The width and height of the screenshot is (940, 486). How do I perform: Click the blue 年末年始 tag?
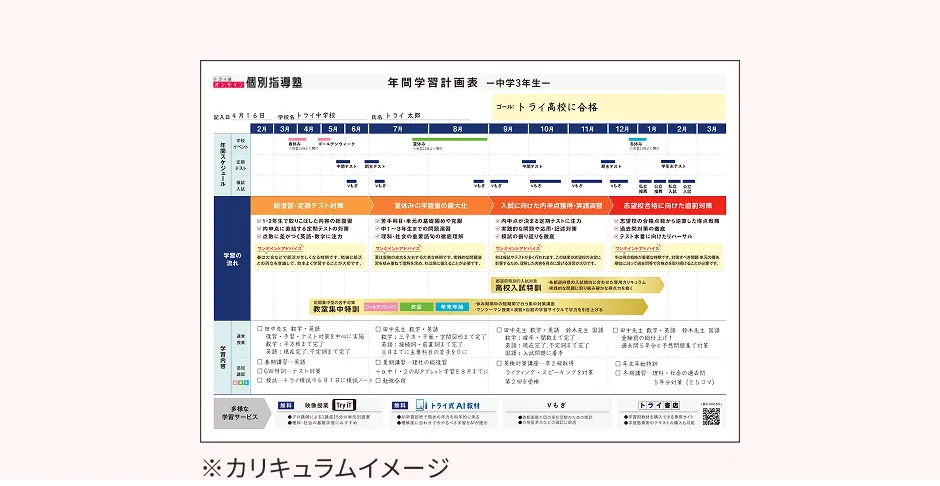(x=452, y=307)
